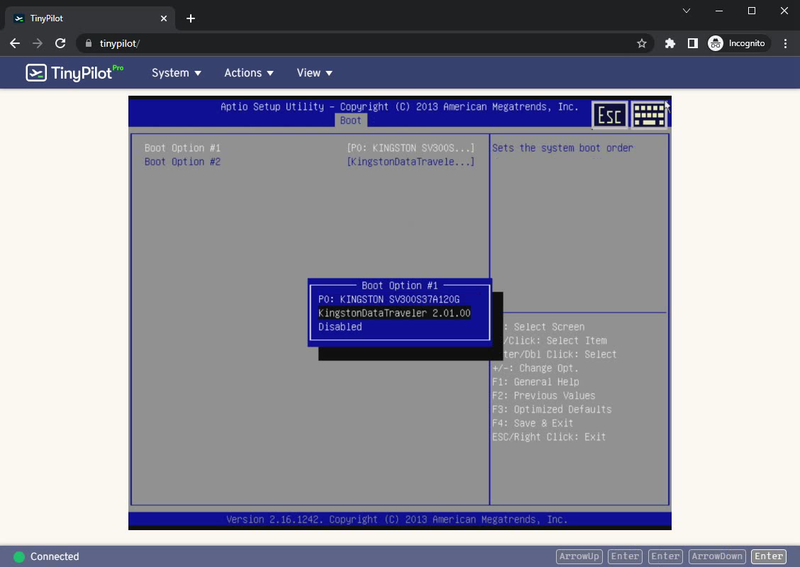Click the green Connected status indicator

pyautogui.click(x=19, y=557)
